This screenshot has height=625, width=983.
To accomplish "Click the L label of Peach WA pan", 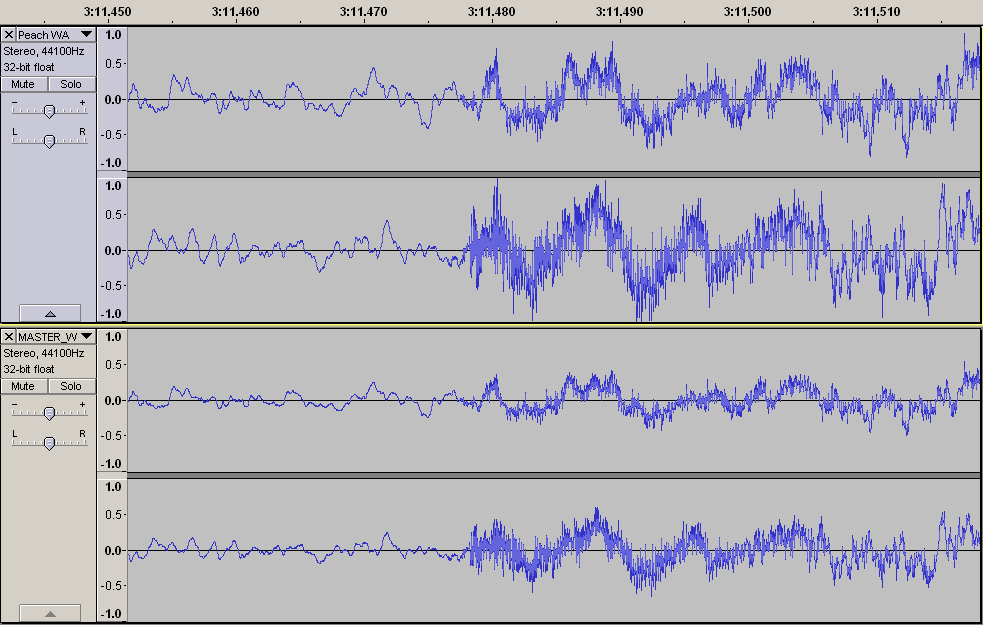I will tap(15, 132).
